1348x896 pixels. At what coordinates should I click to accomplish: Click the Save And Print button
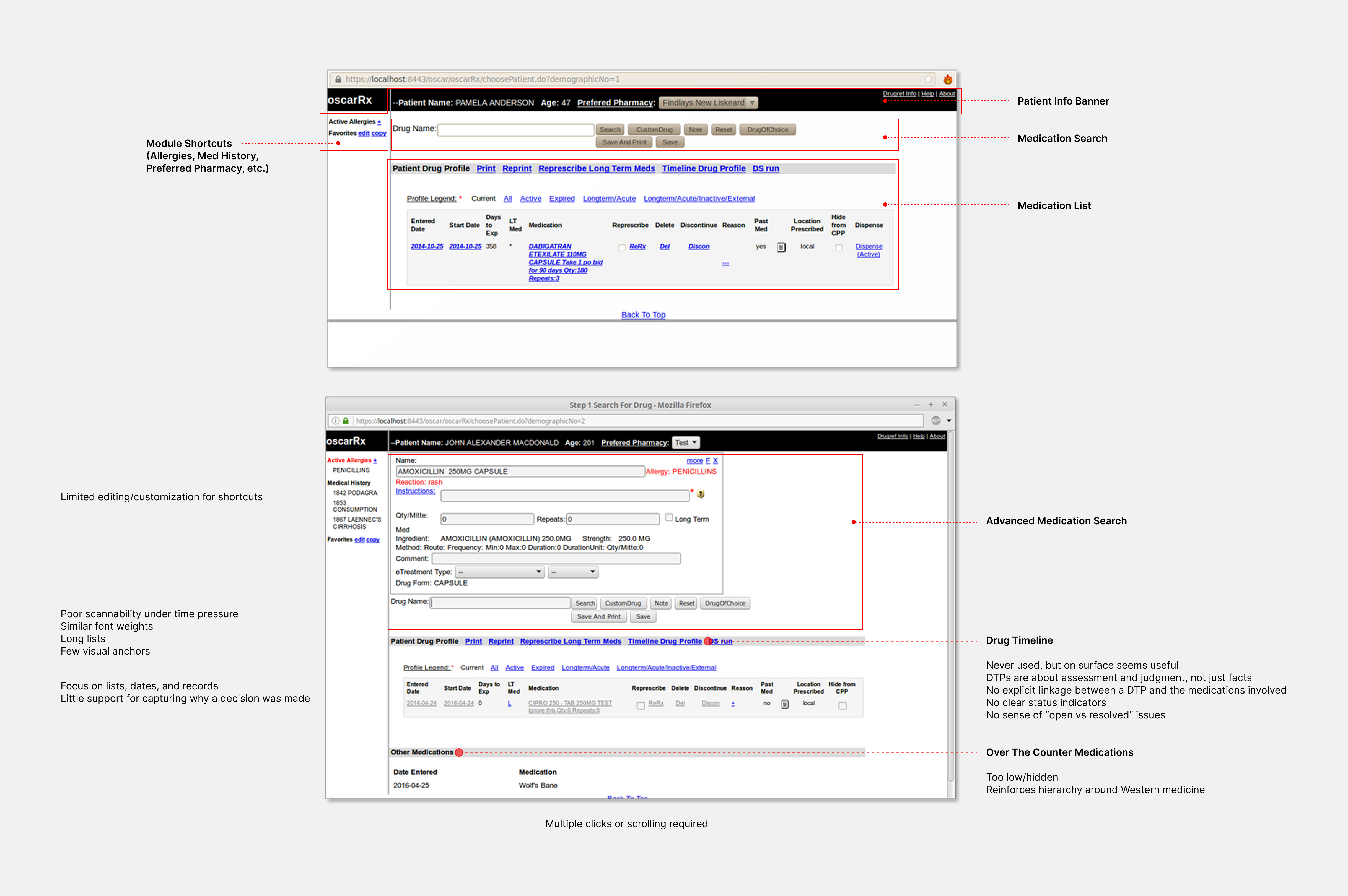point(624,142)
